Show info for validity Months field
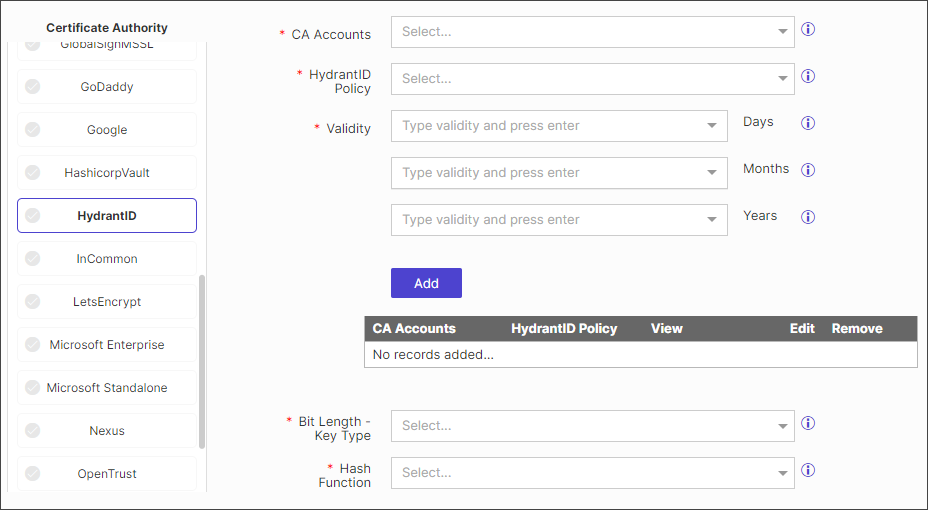 [x=808, y=170]
